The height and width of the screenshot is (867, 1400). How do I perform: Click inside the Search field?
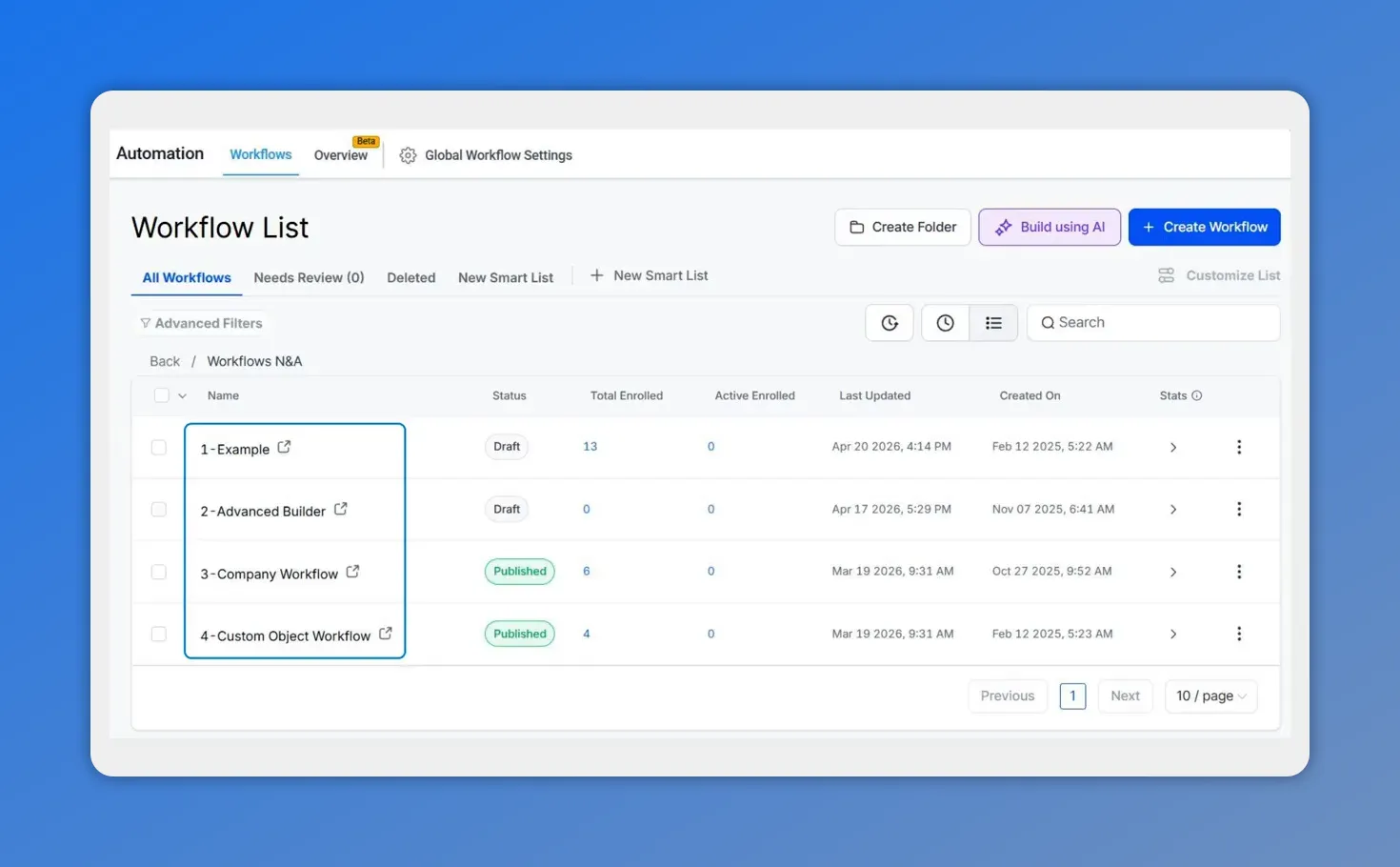click(x=1152, y=322)
